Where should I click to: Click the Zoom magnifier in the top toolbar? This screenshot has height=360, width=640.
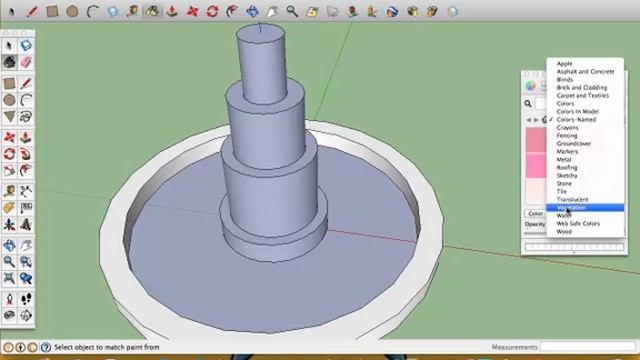click(292, 11)
